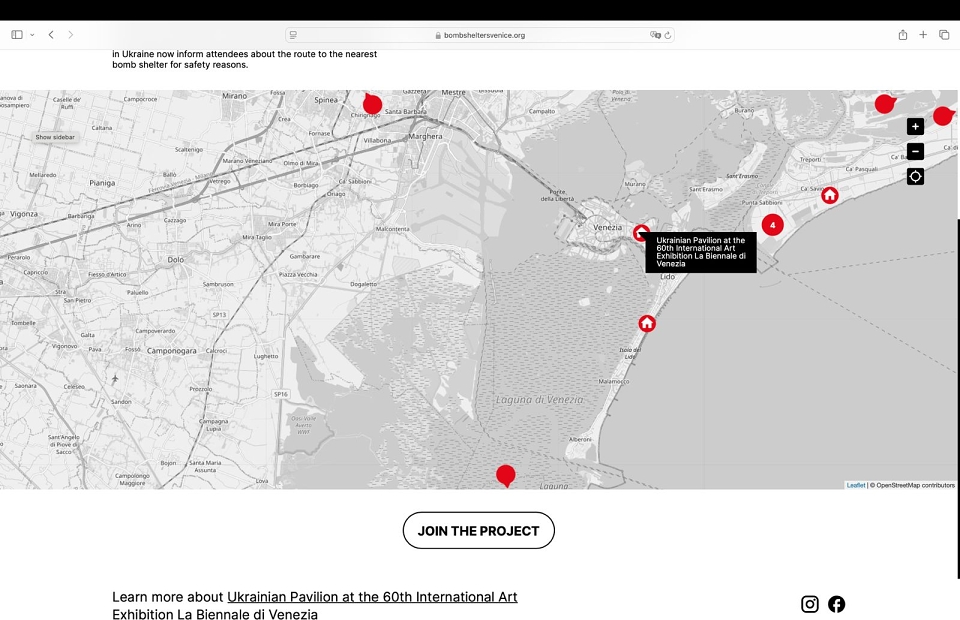
Task: Open the Safari tab overview
Action: [x=944, y=35]
